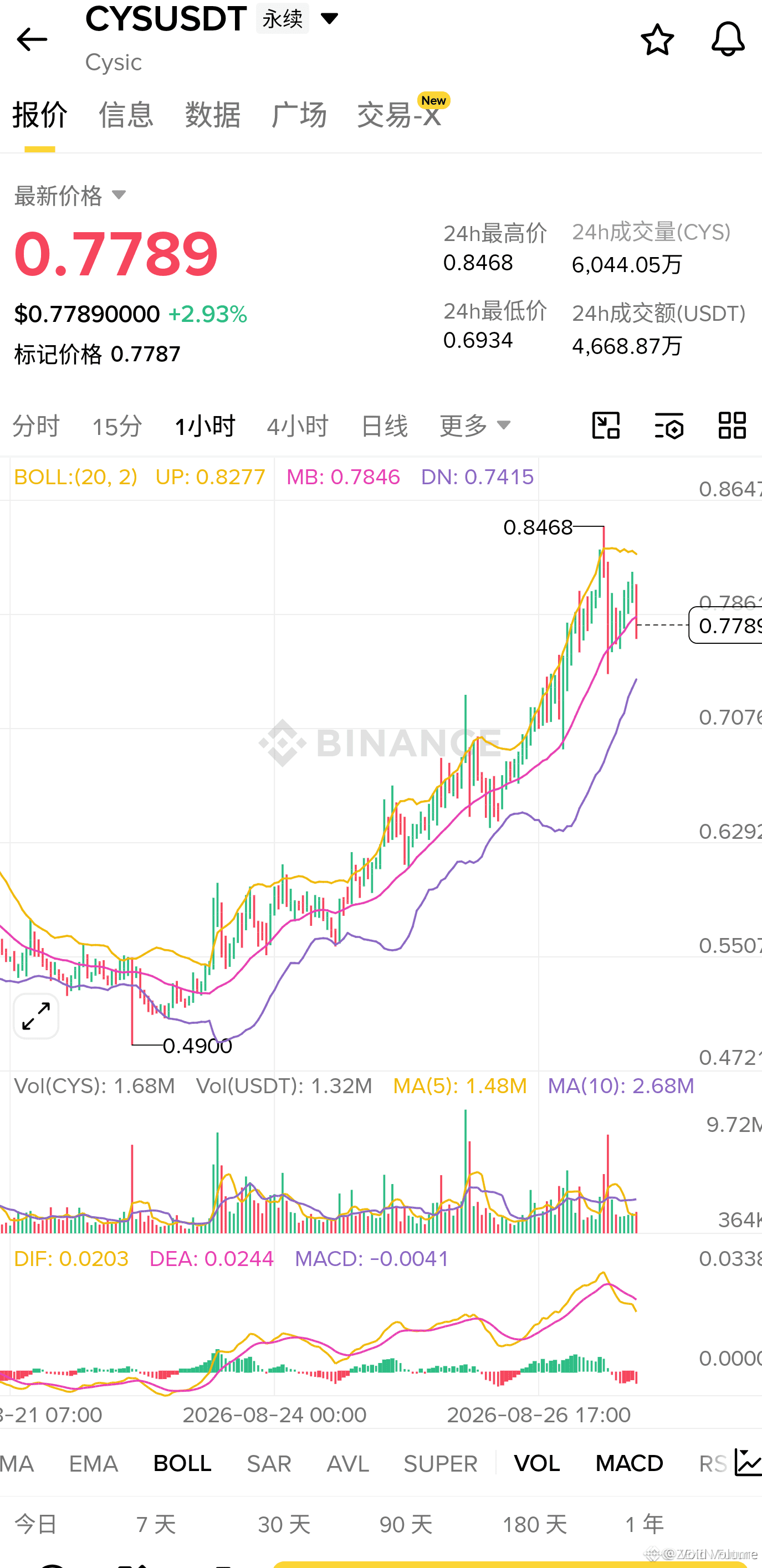Open the grid layout icon
Image resolution: width=762 pixels, height=1568 pixels.
coord(732,425)
